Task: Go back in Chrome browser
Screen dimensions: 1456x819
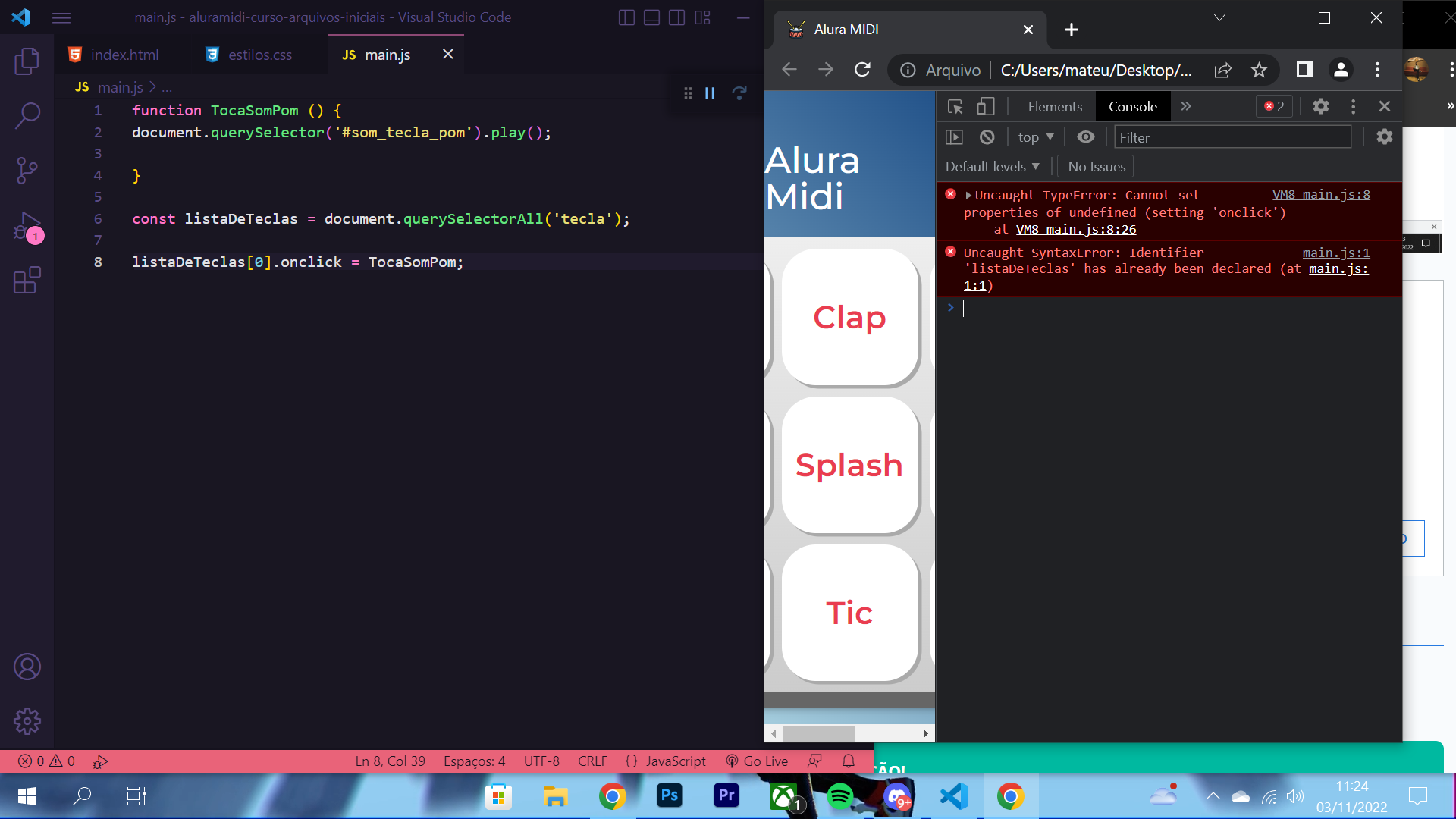Action: [x=789, y=70]
